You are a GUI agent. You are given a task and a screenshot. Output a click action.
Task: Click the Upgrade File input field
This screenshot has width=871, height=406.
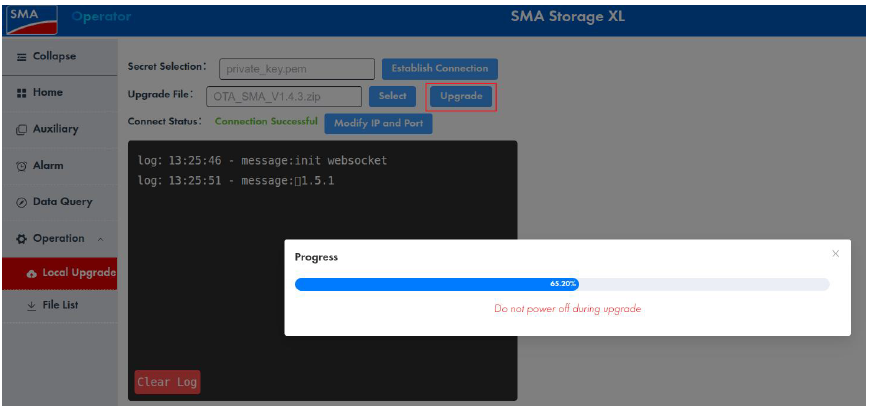point(284,96)
